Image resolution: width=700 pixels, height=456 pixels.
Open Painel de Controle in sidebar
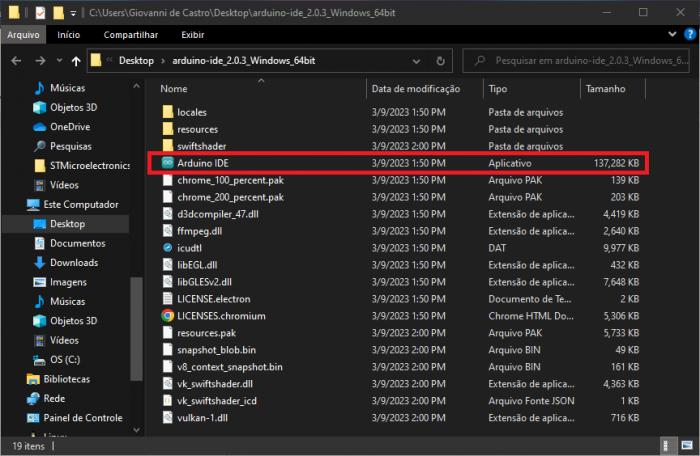(83, 418)
